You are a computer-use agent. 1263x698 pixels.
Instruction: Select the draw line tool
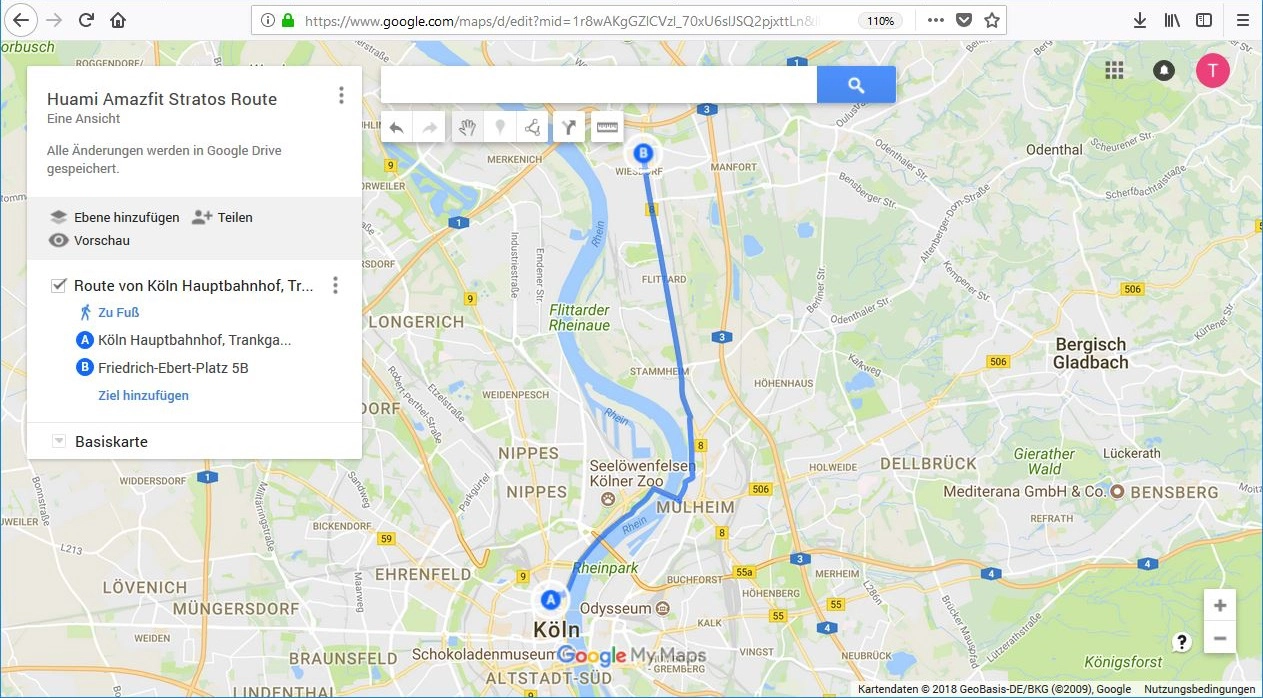click(532, 127)
